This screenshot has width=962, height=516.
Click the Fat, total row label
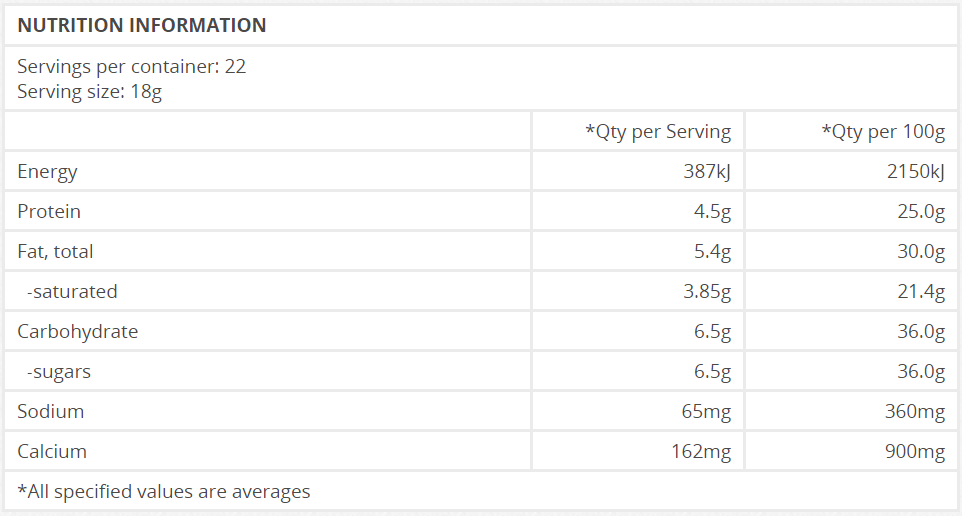tap(55, 251)
